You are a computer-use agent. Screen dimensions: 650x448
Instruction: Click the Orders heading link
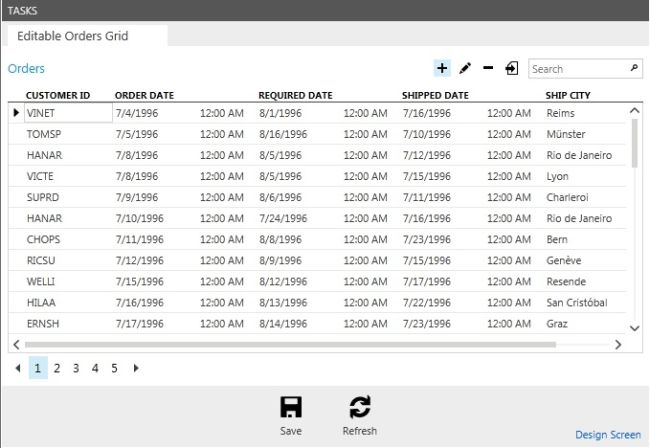(x=26, y=68)
